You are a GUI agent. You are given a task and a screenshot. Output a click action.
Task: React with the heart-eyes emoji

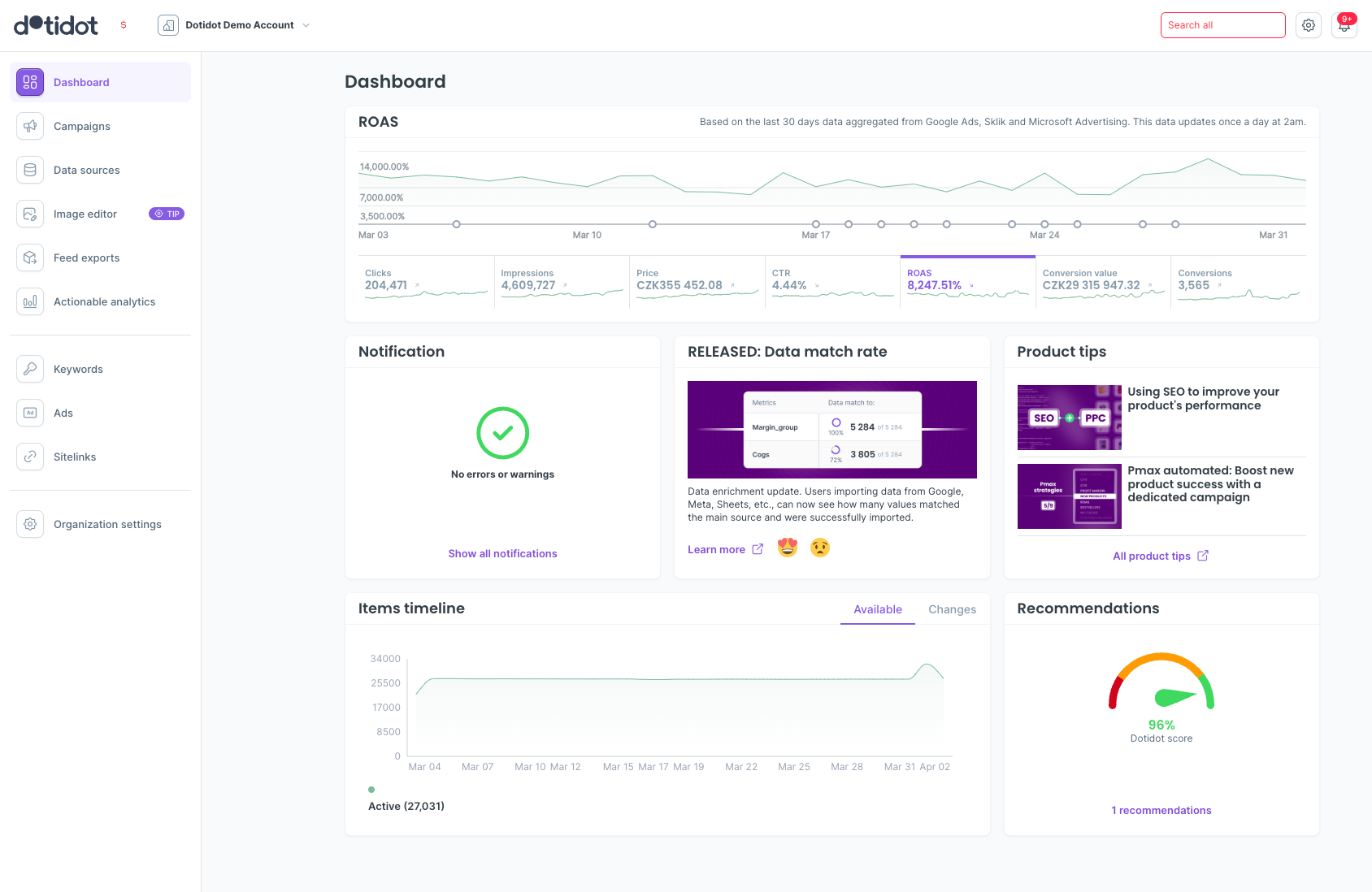(x=787, y=548)
